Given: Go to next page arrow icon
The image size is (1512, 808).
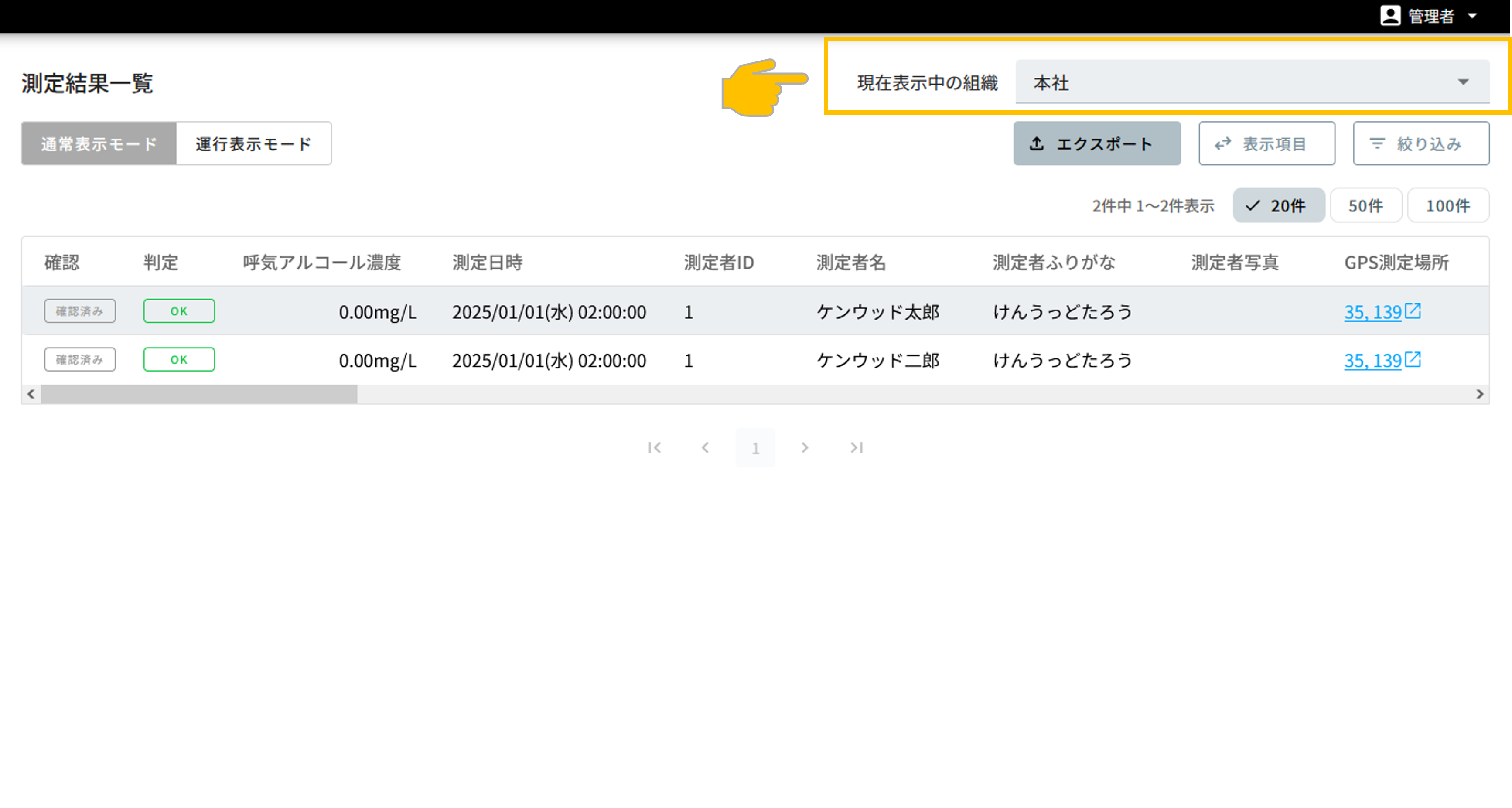Looking at the screenshot, I should pos(805,448).
